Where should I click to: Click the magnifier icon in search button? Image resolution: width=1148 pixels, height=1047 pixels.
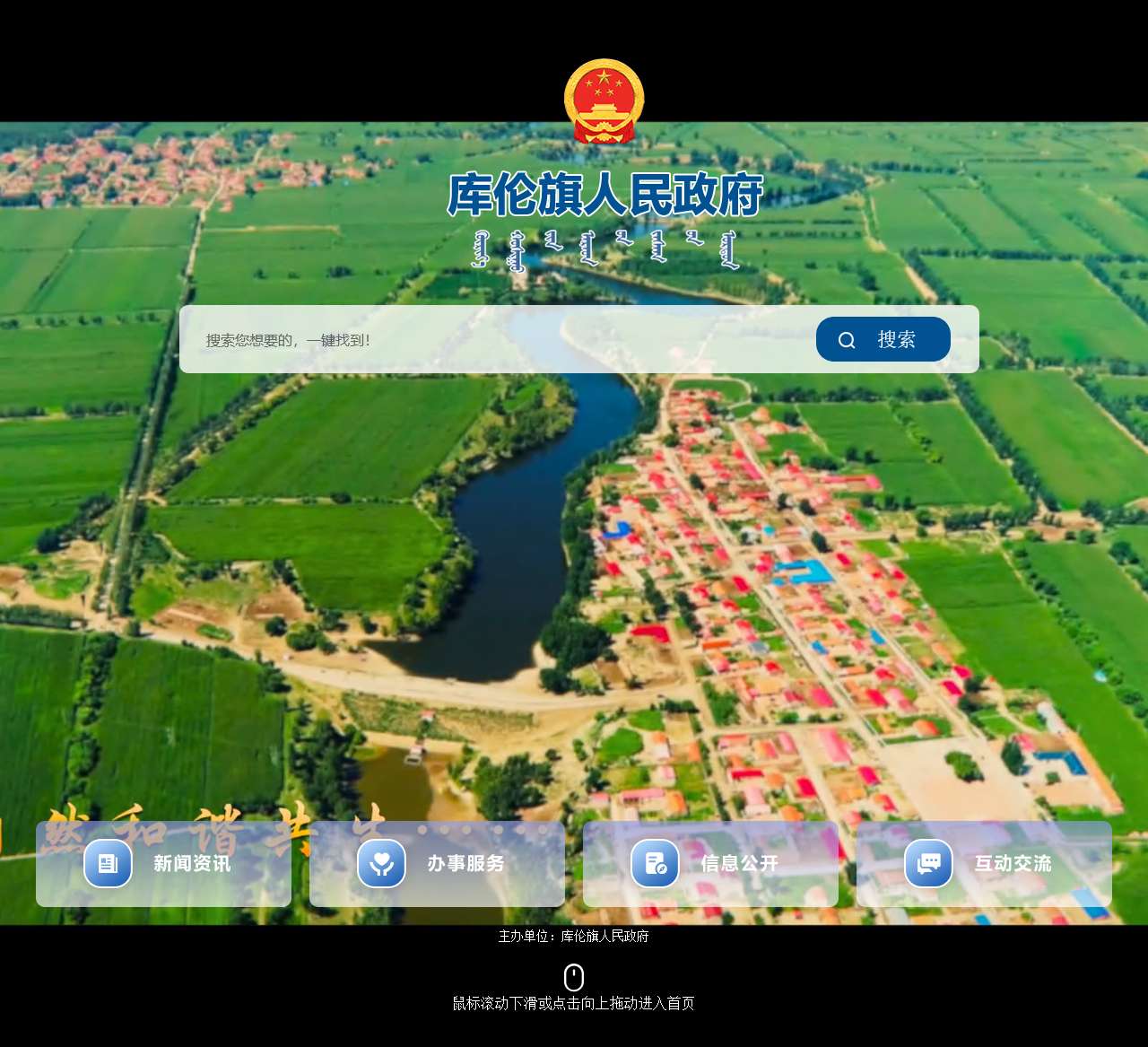[847, 340]
